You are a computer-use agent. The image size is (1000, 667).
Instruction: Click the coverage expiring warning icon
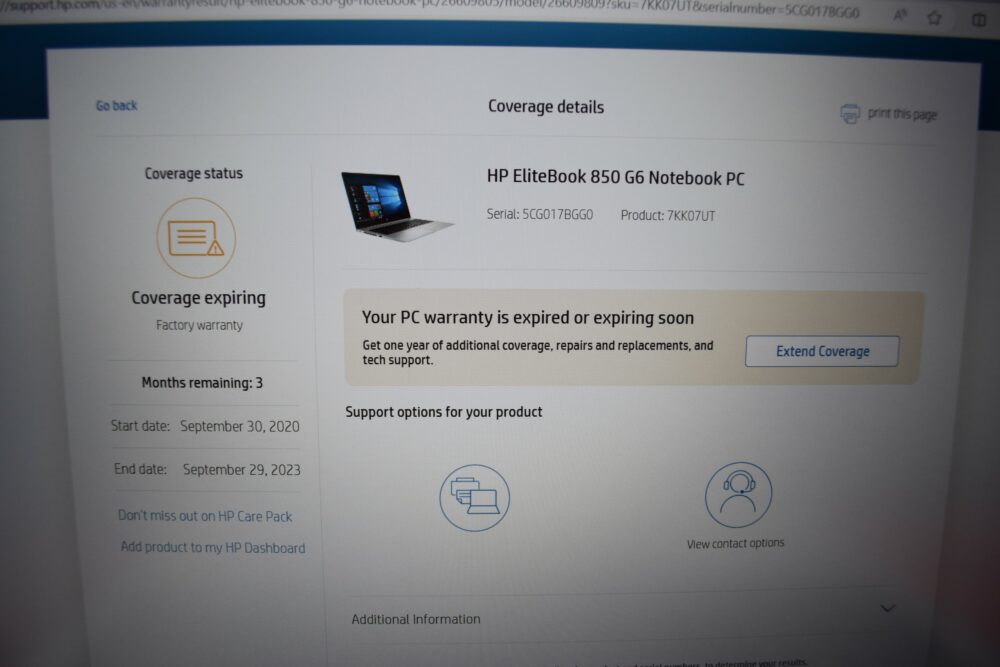[196, 238]
